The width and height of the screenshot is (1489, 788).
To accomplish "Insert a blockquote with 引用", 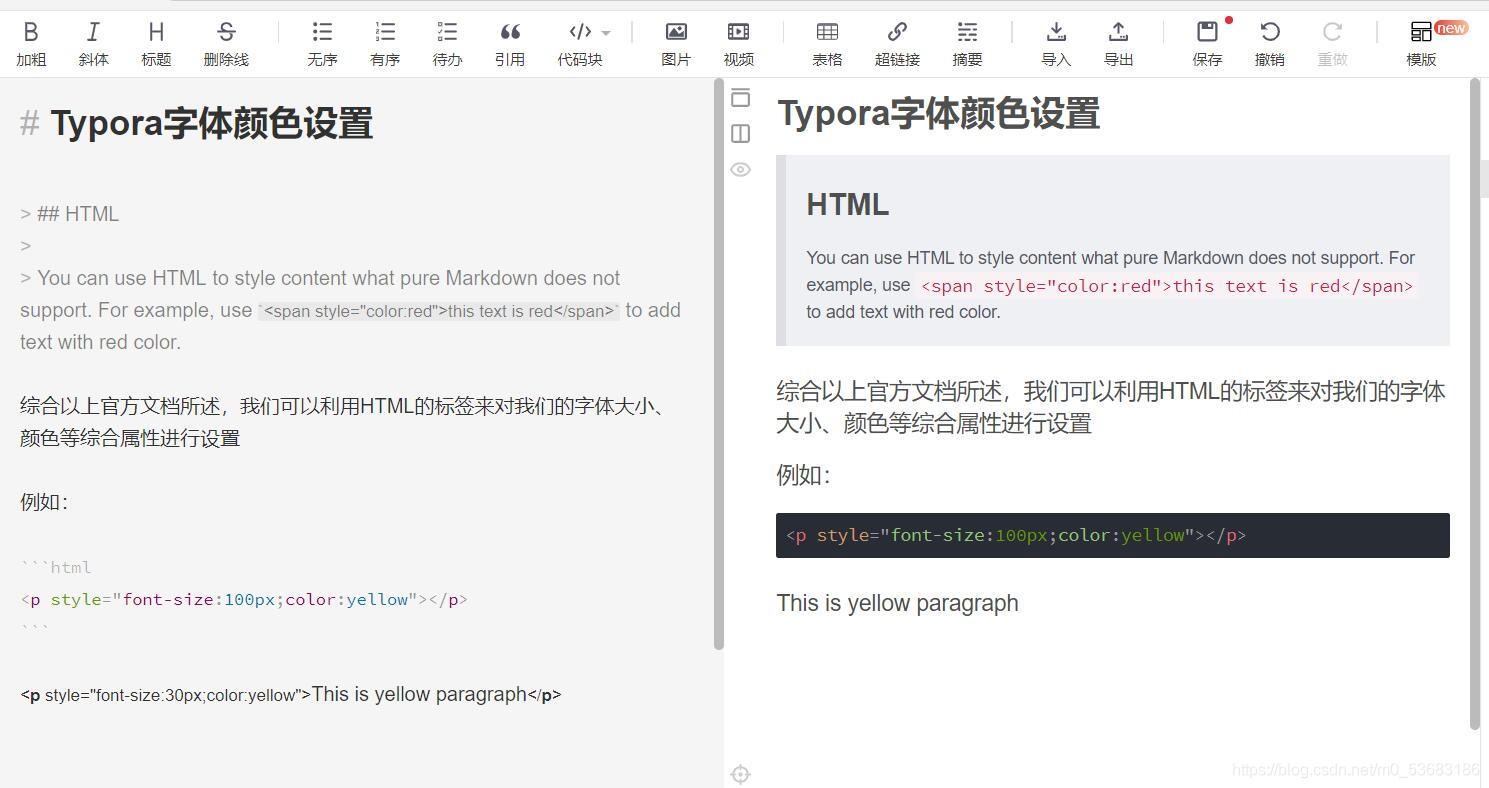I will [x=510, y=44].
